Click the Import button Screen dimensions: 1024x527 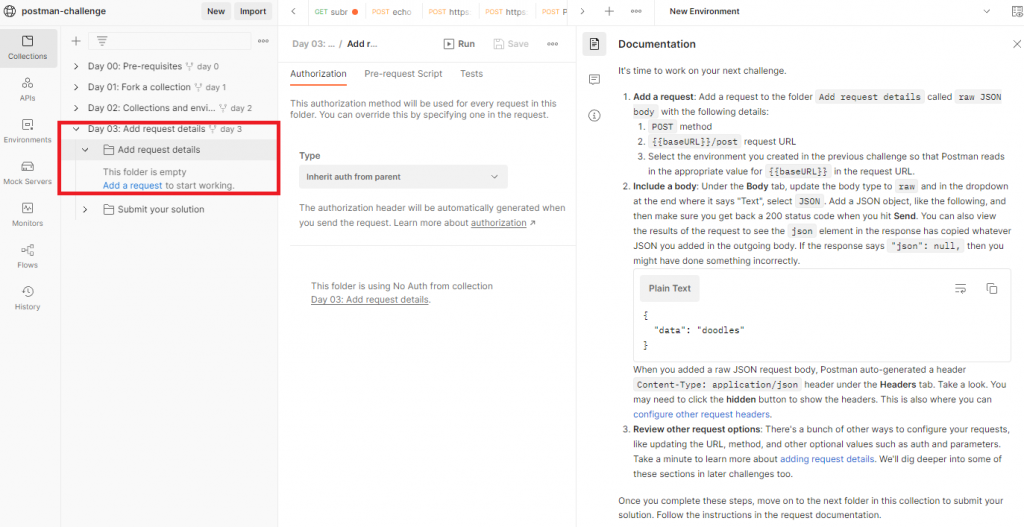point(253,11)
